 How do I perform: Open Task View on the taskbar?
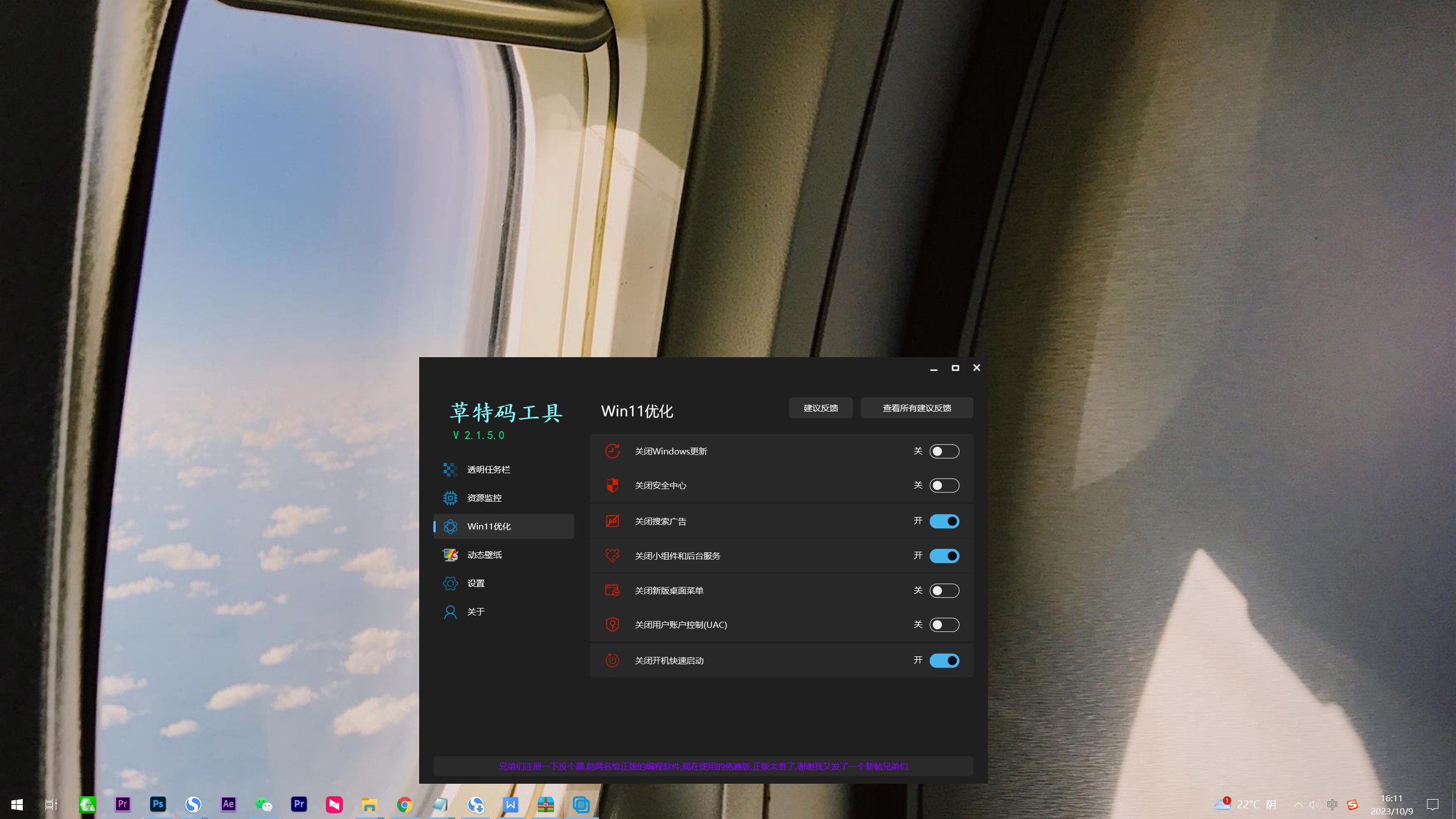pyautogui.click(x=51, y=804)
